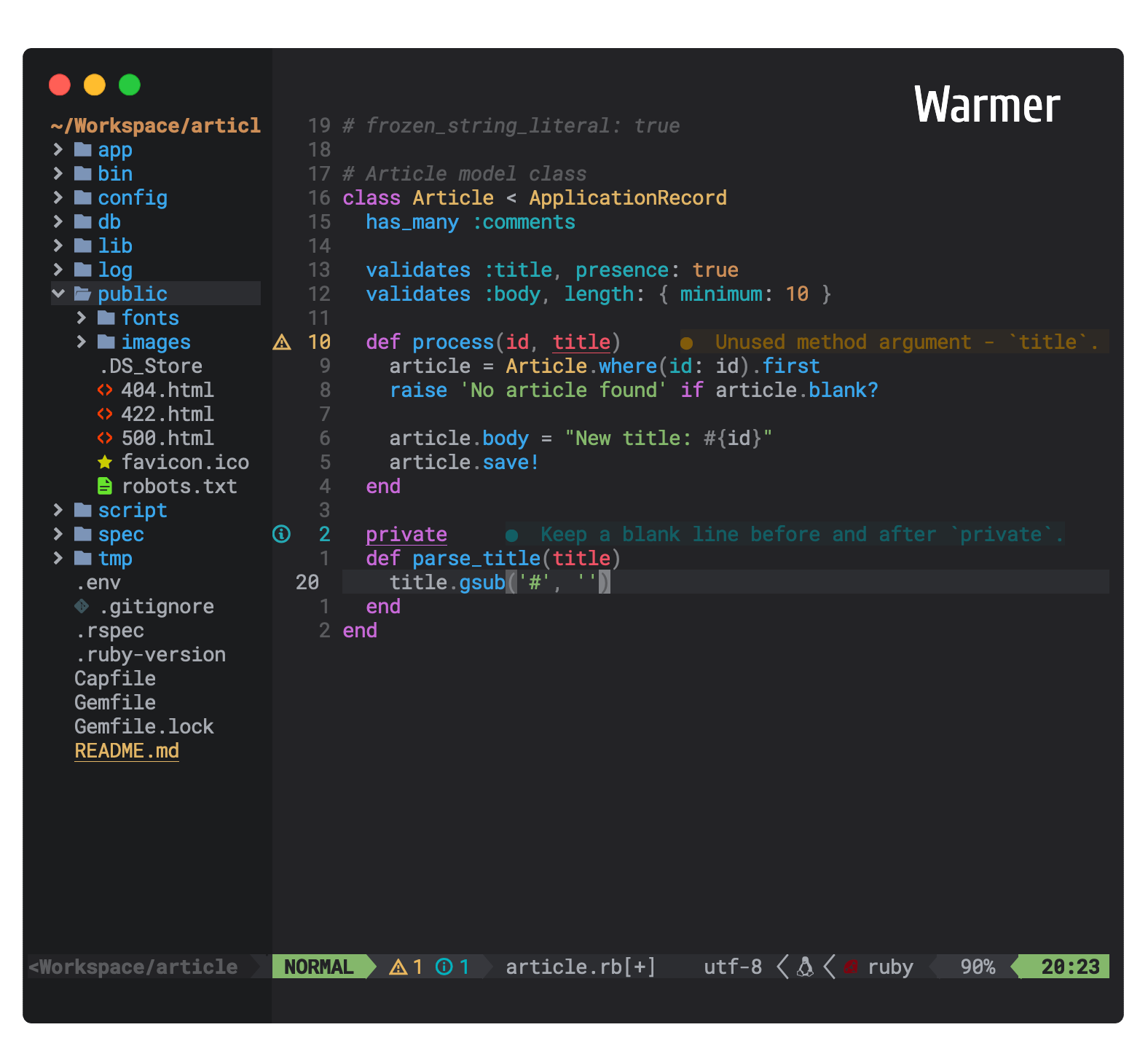Click the ruby gem icon in status bar

coord(850,967)
